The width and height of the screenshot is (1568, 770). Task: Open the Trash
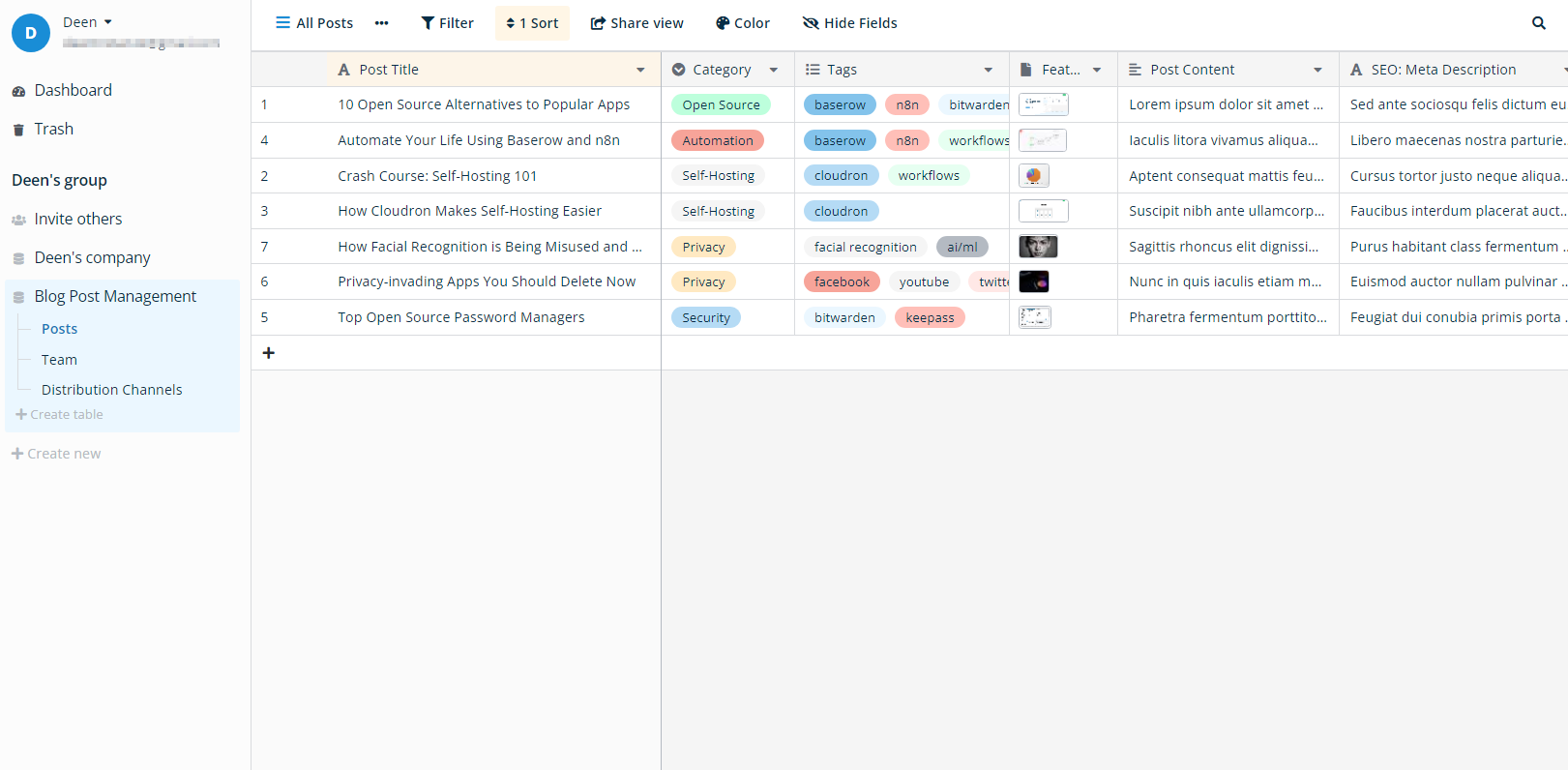(x=53, y=129)
